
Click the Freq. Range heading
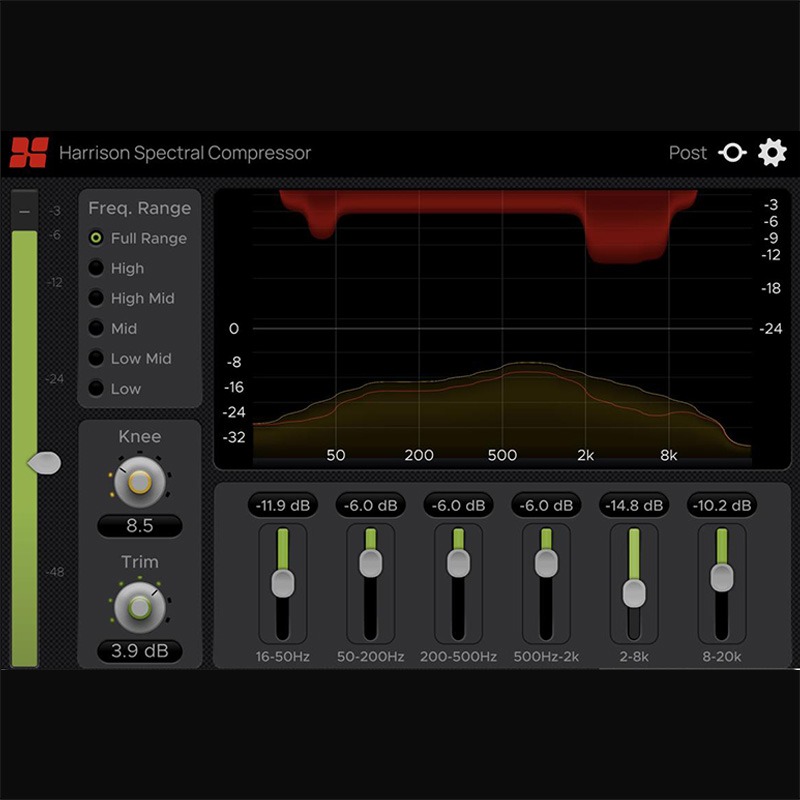coord(139,208)
